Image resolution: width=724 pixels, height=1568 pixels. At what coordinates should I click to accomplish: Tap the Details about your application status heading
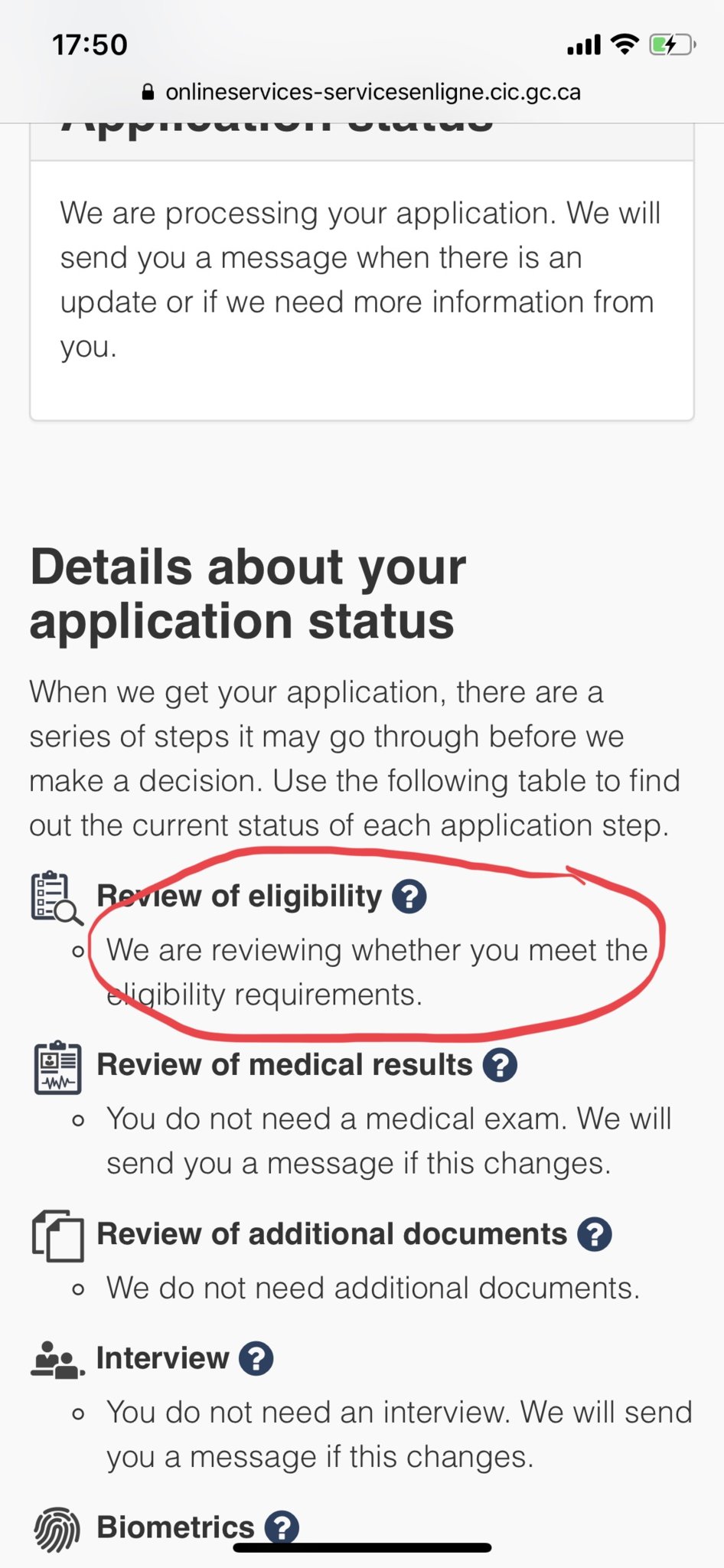(248, 593)
